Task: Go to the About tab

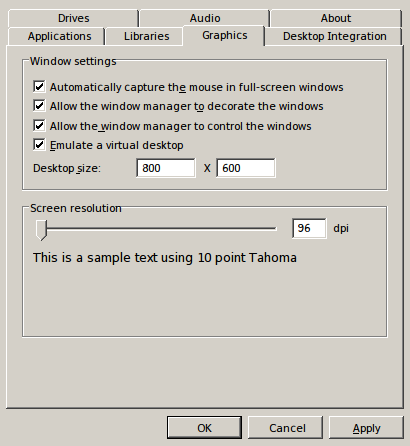Action: pyautogui.click(x=336, y=18)
